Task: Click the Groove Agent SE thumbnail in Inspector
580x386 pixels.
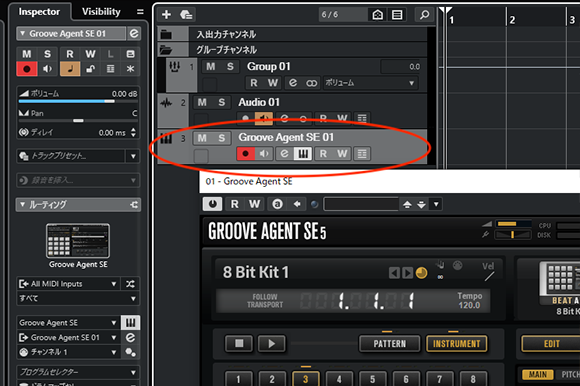Action: coord(78,241)
